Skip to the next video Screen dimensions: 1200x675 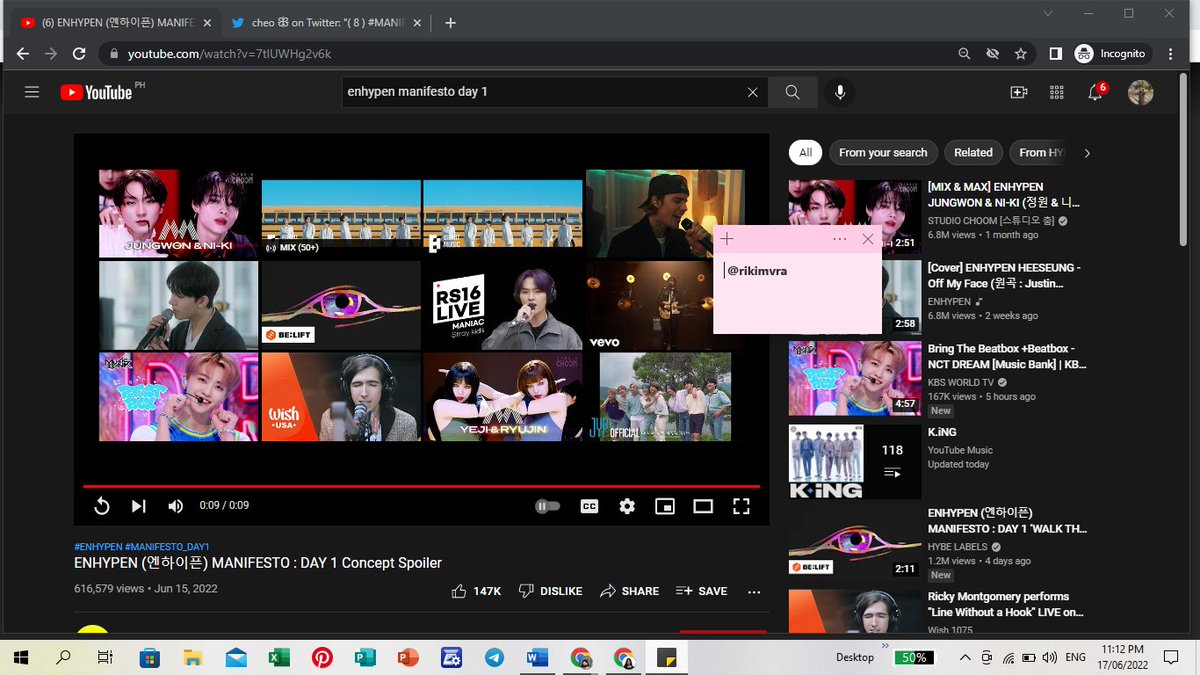[139, 506]
